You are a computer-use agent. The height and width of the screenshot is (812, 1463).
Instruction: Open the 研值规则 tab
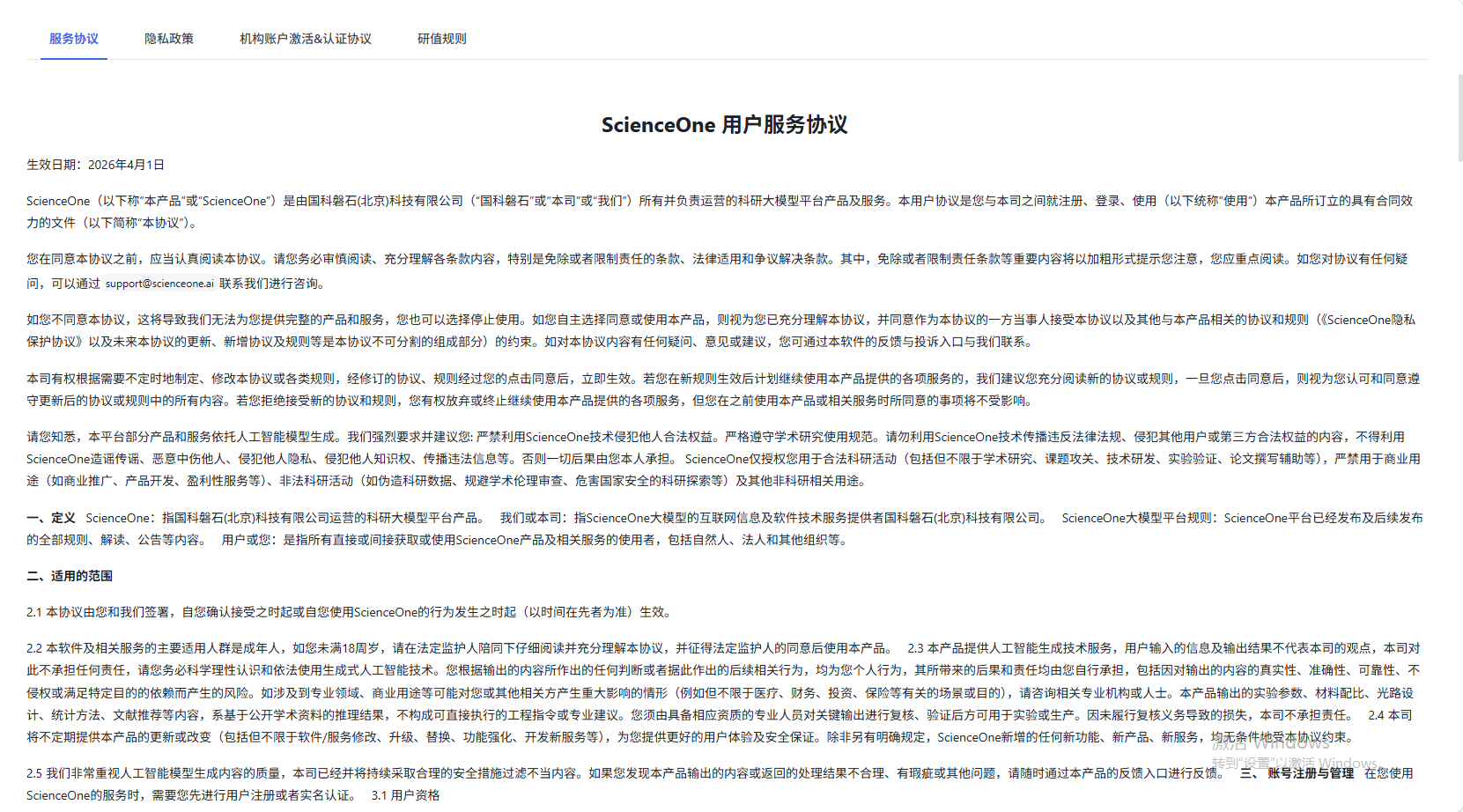[442, 39]
